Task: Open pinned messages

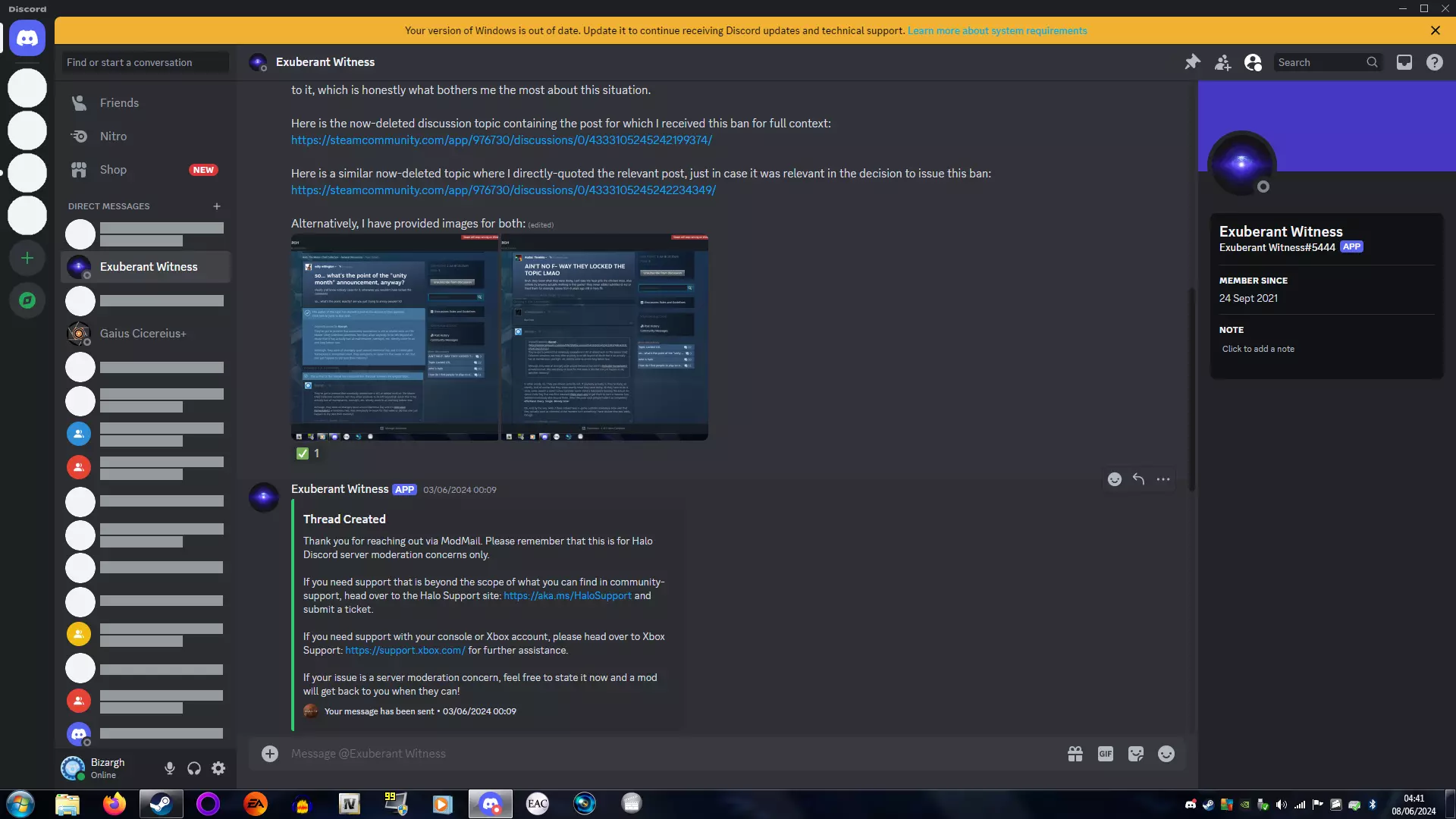Action: [x=1192, y=62]
